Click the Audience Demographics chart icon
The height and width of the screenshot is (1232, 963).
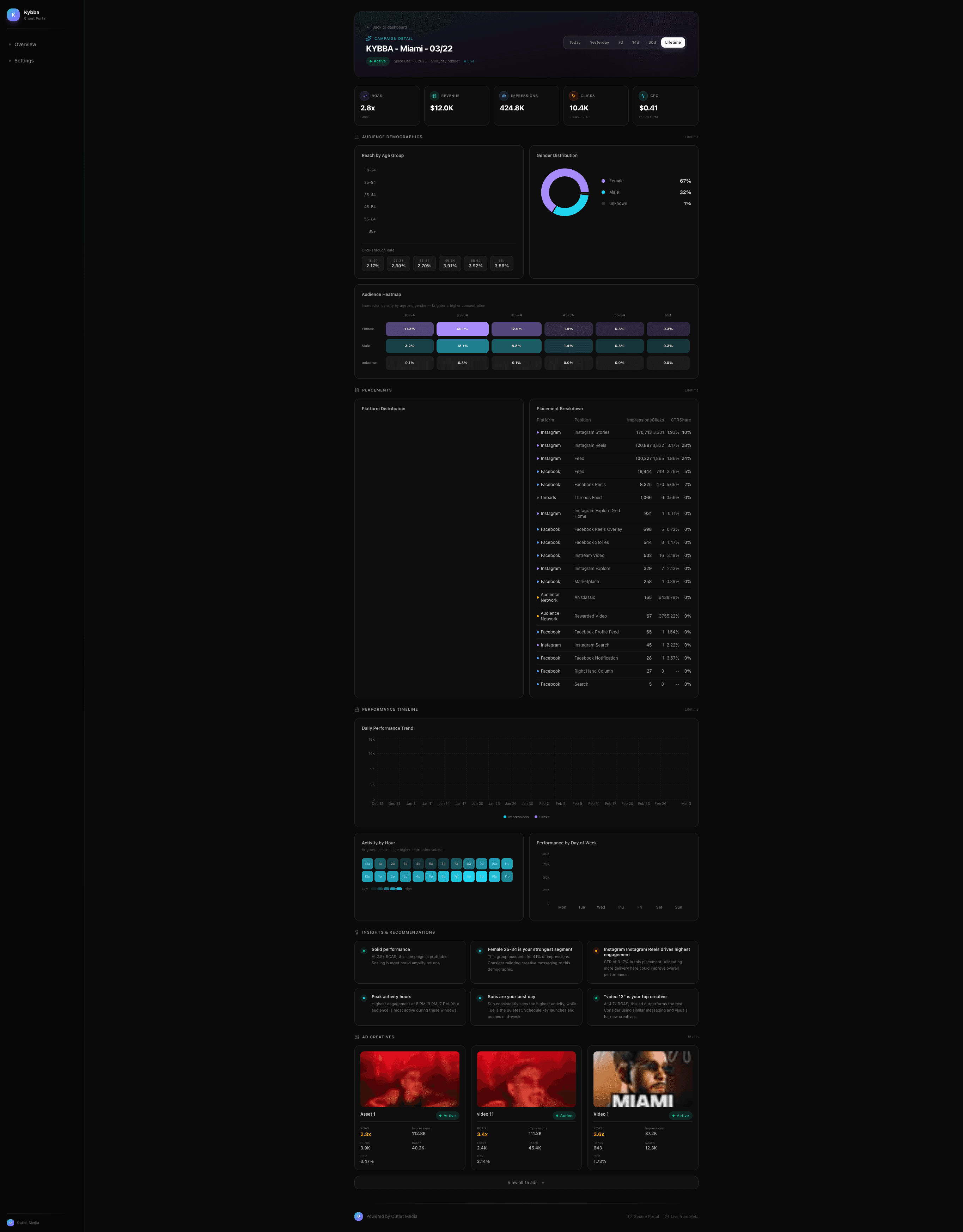coord(357,136)
